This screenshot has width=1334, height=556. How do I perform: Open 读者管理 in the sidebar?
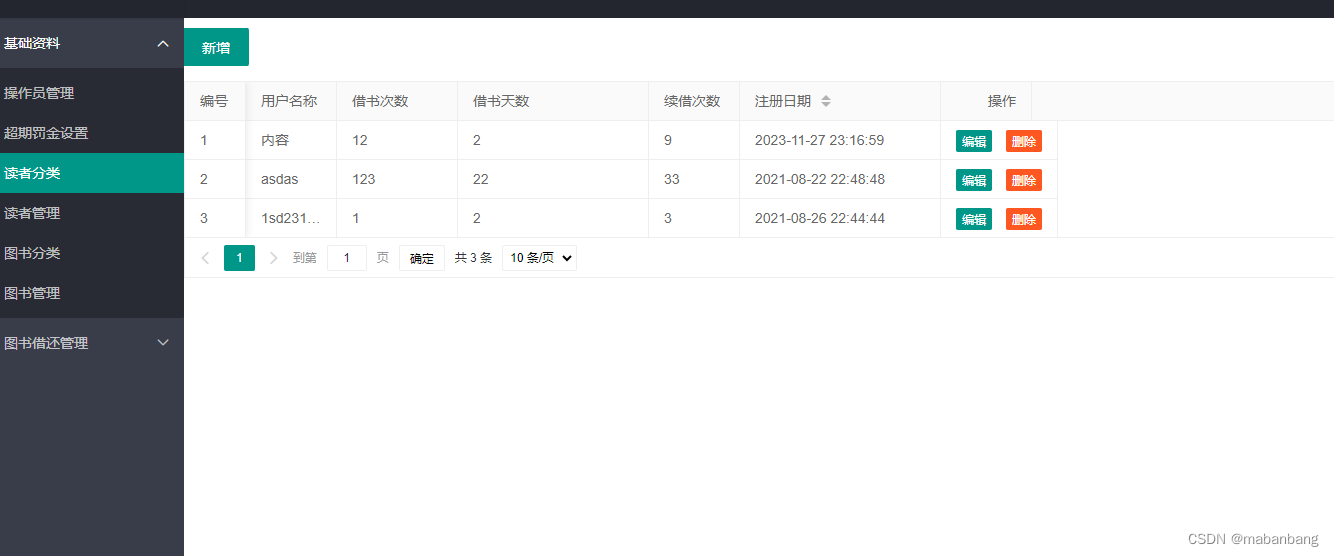tap(92, 213)
